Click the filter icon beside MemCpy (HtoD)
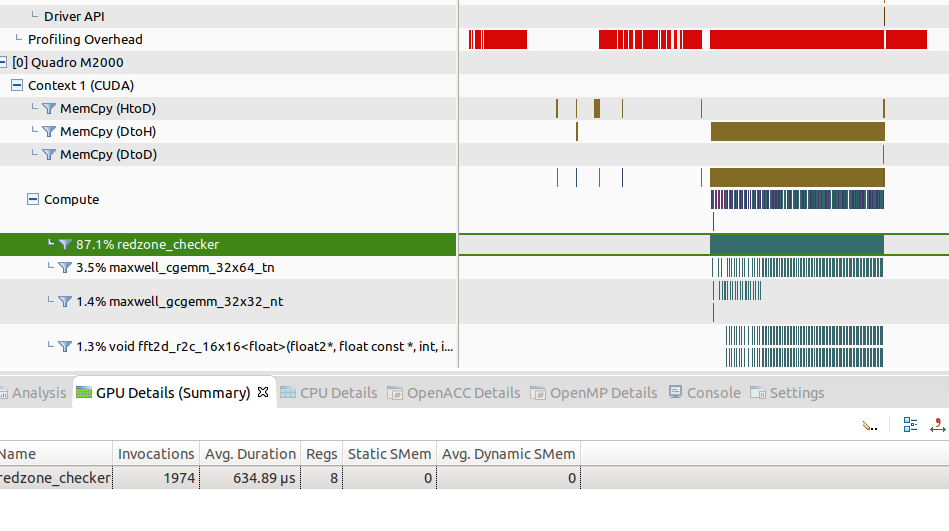 pyautogui.click(x=49, y=108)
